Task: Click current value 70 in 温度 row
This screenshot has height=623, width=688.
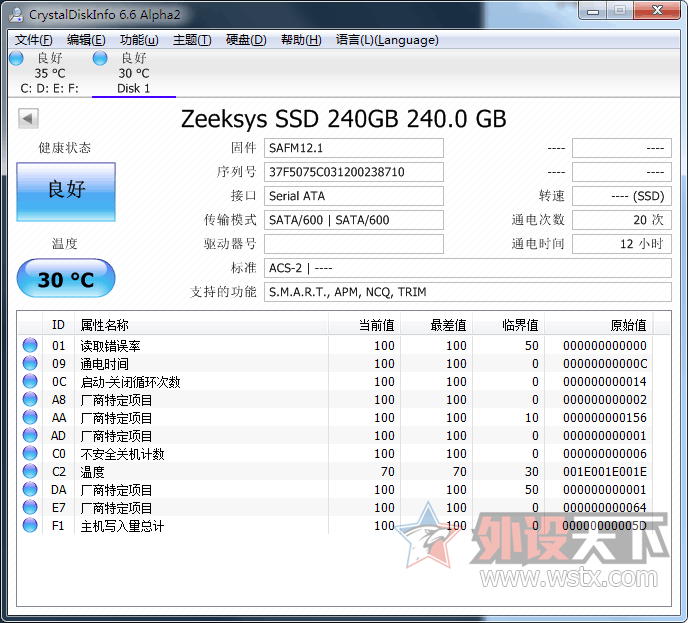Action: pos(388,472)
